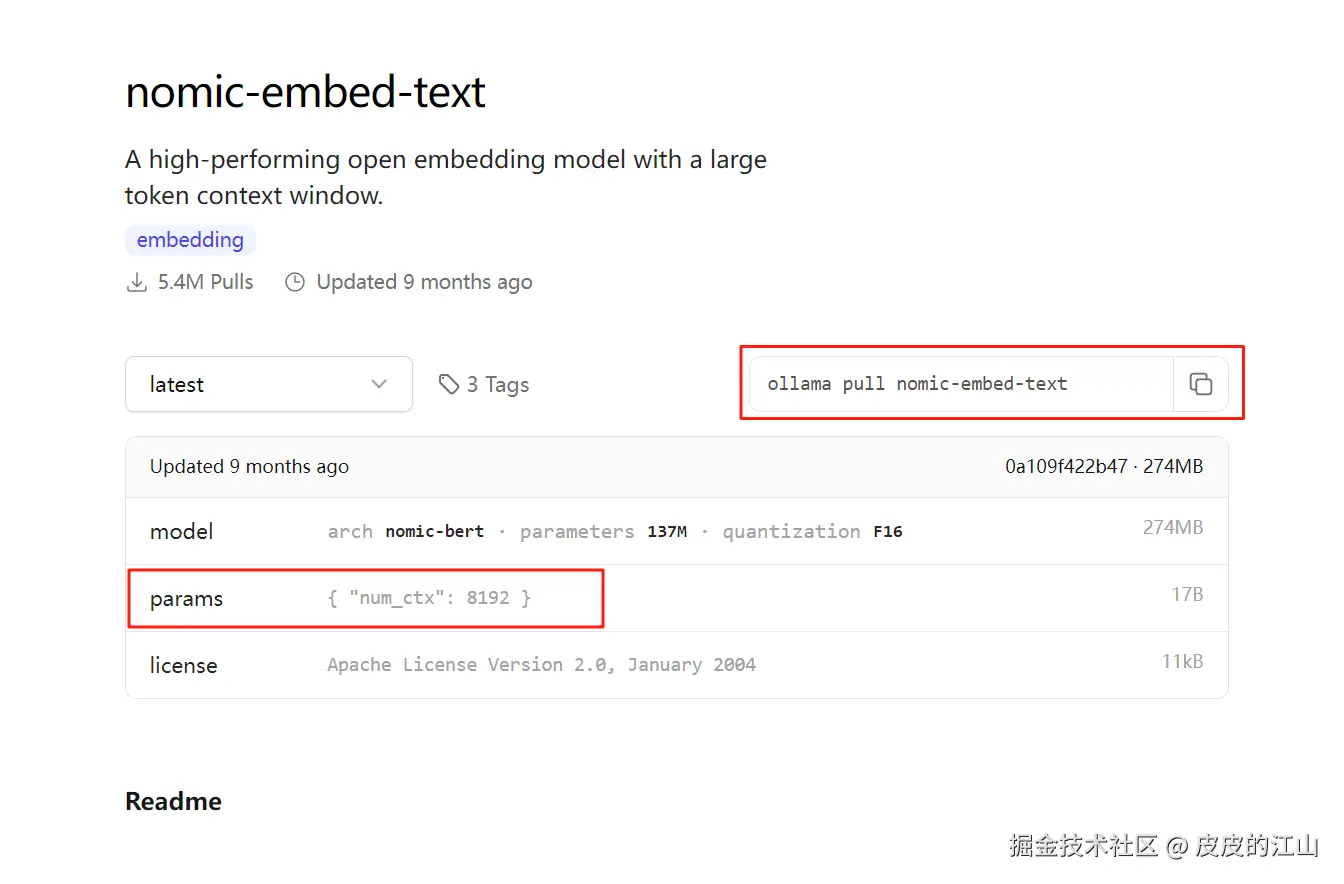Viewport: 1344px width, 884px height.
Task: Click the clock icon beside the page update time
Action: pyautogui.click(x=295, y=283)
